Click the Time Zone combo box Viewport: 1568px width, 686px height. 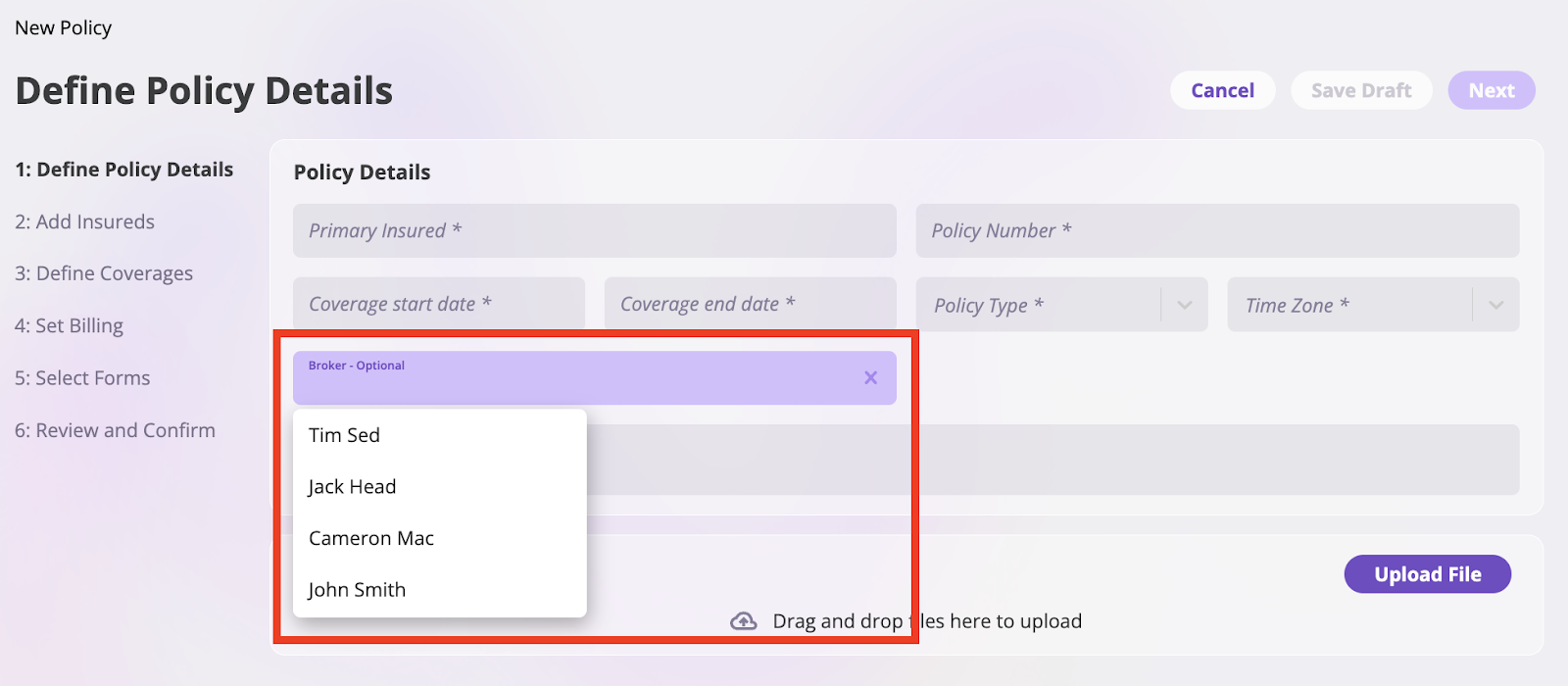(x=1373, y=305)
